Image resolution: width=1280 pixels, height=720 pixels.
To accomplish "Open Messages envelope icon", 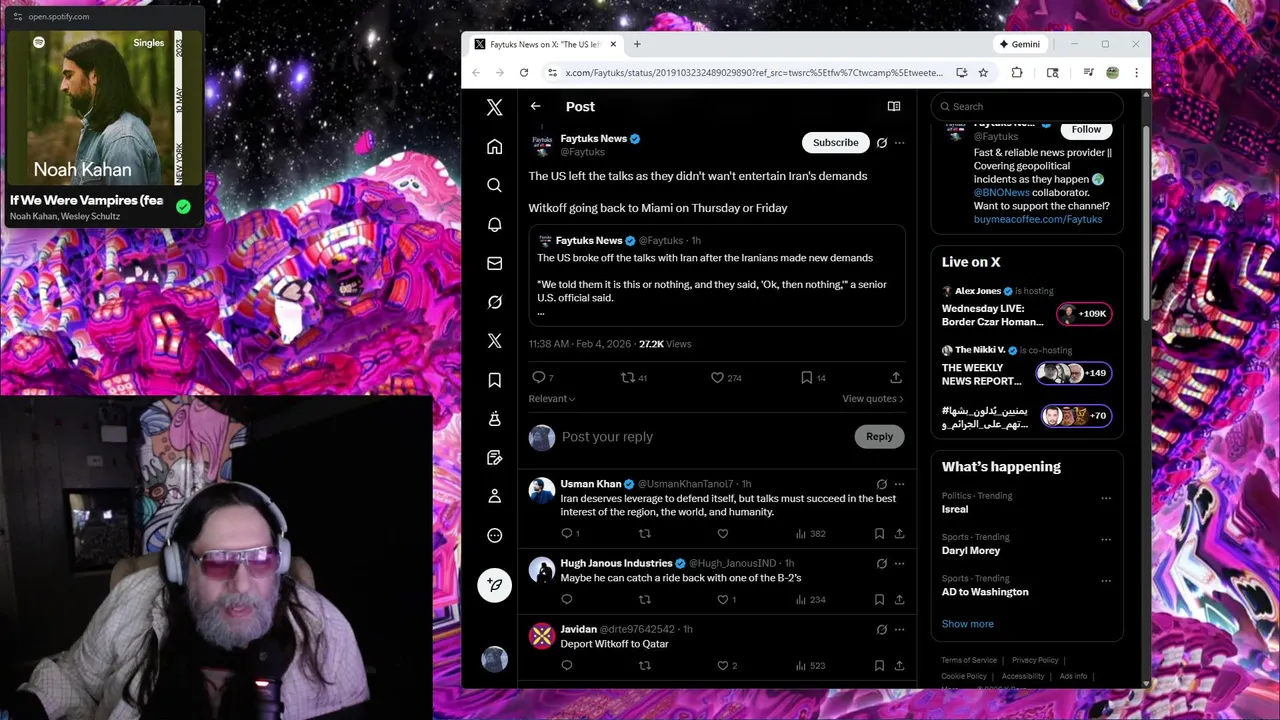I will [494, 263].
